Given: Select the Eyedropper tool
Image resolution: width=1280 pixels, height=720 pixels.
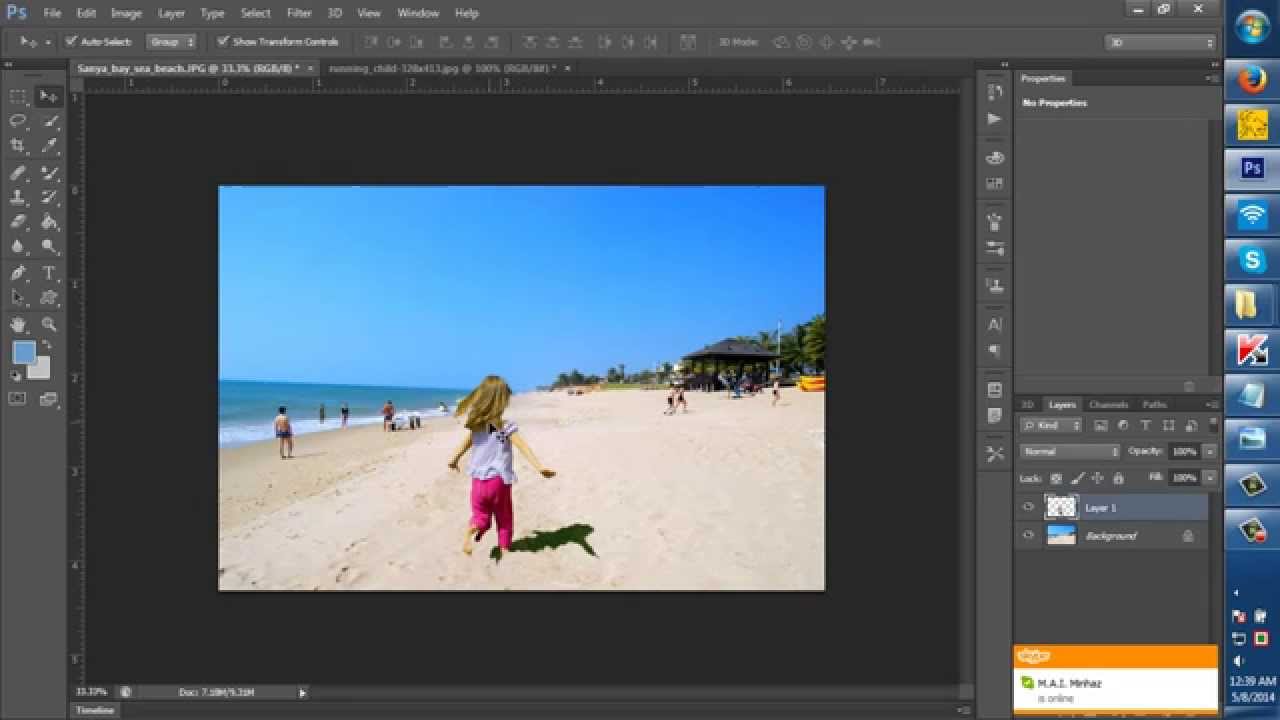Looking at the screenshot, I should (48, 146).
